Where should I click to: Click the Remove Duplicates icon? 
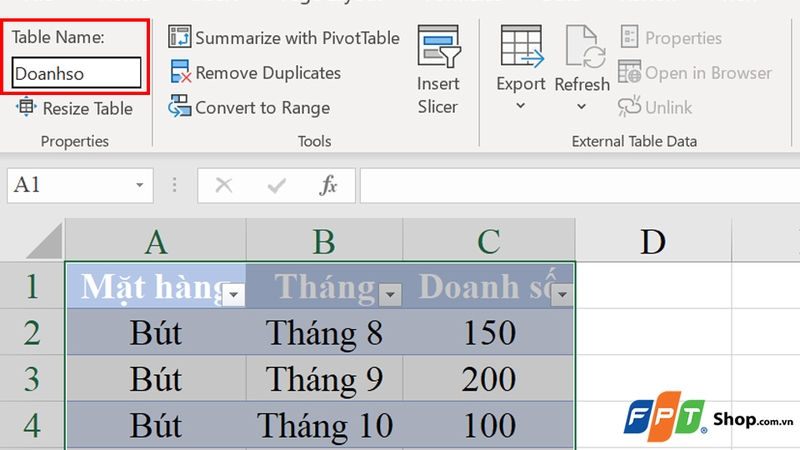(x=181, y=72)
